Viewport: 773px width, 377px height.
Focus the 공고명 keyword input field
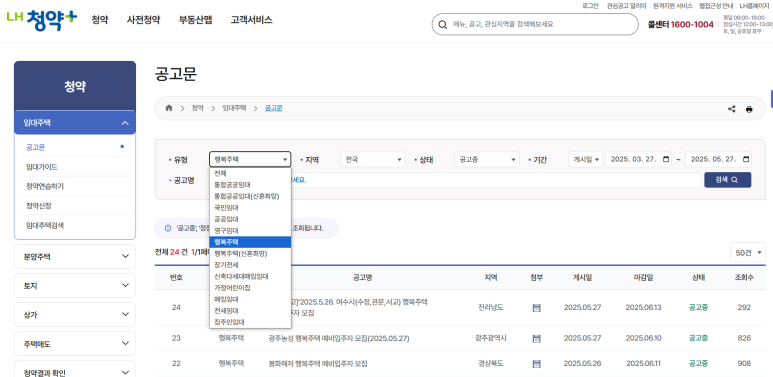point(496,180)
